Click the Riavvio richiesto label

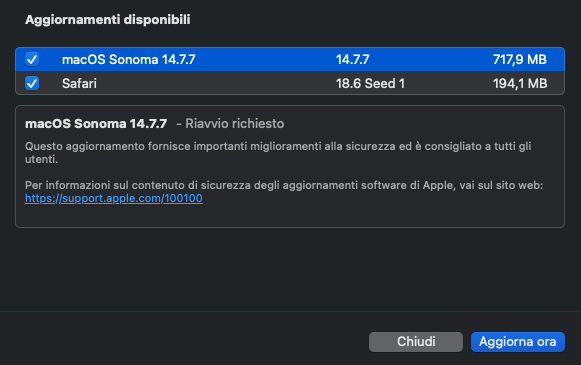[x=235, y=124]
